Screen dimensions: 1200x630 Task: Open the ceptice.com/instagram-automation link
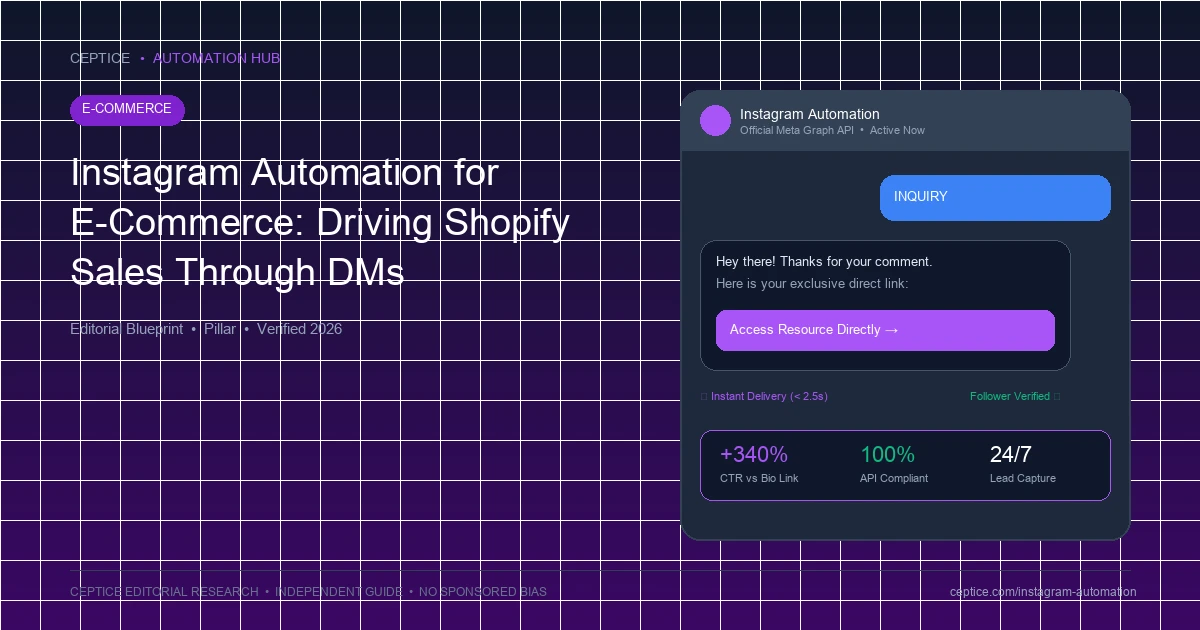click(x=1043, y=592)
